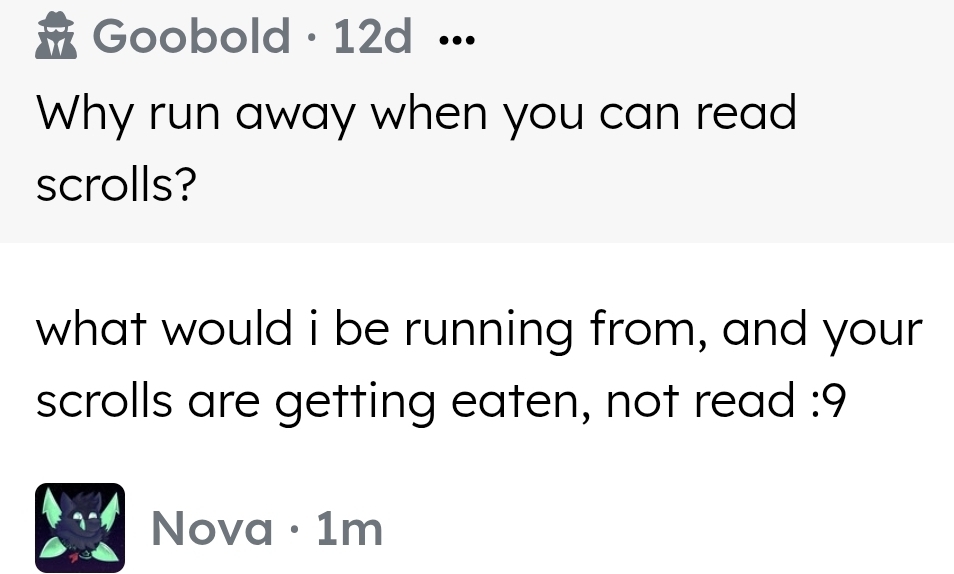Viewport: 954px width, 574px height.
Task: Click the word "getting" in the reply
Action: click(x=355, y=404)
